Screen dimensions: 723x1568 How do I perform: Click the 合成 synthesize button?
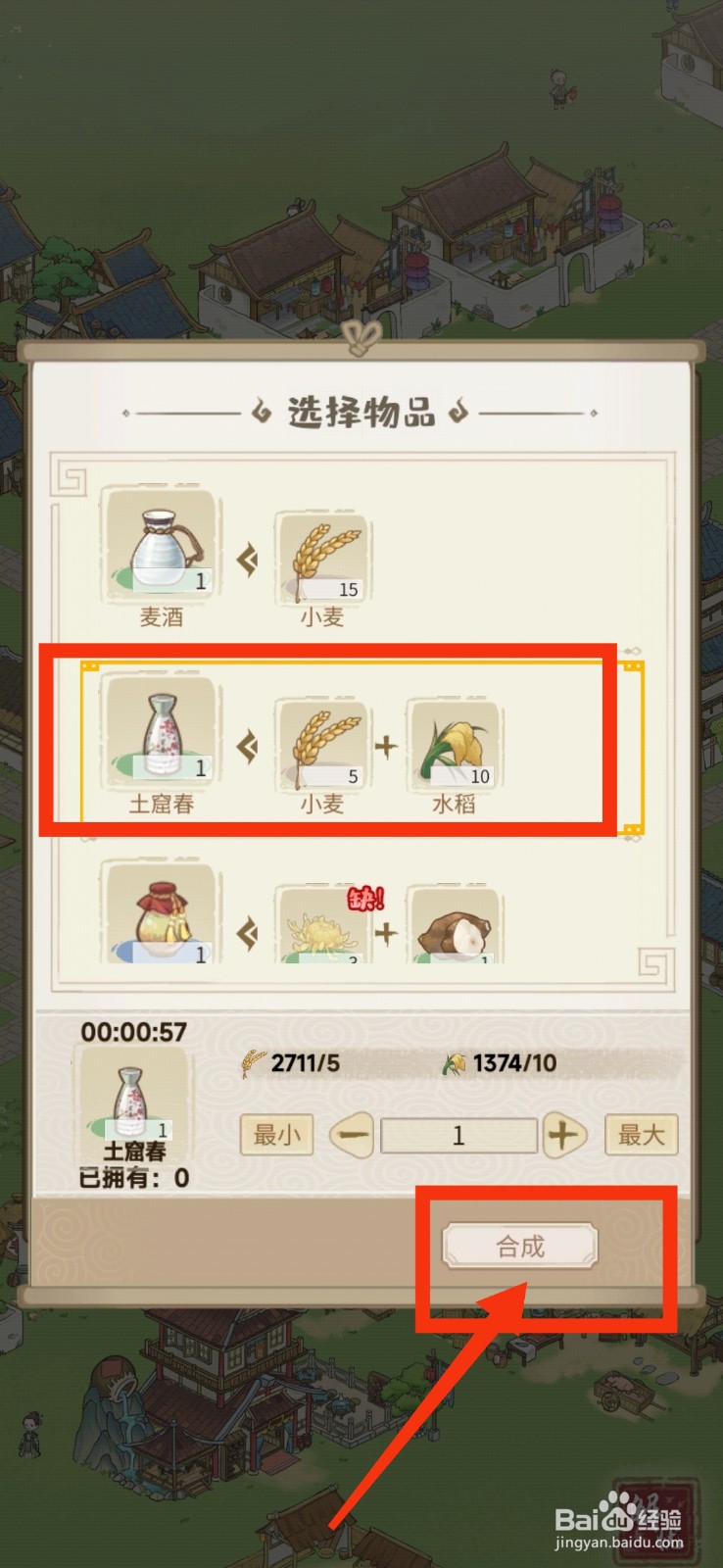520,1247
